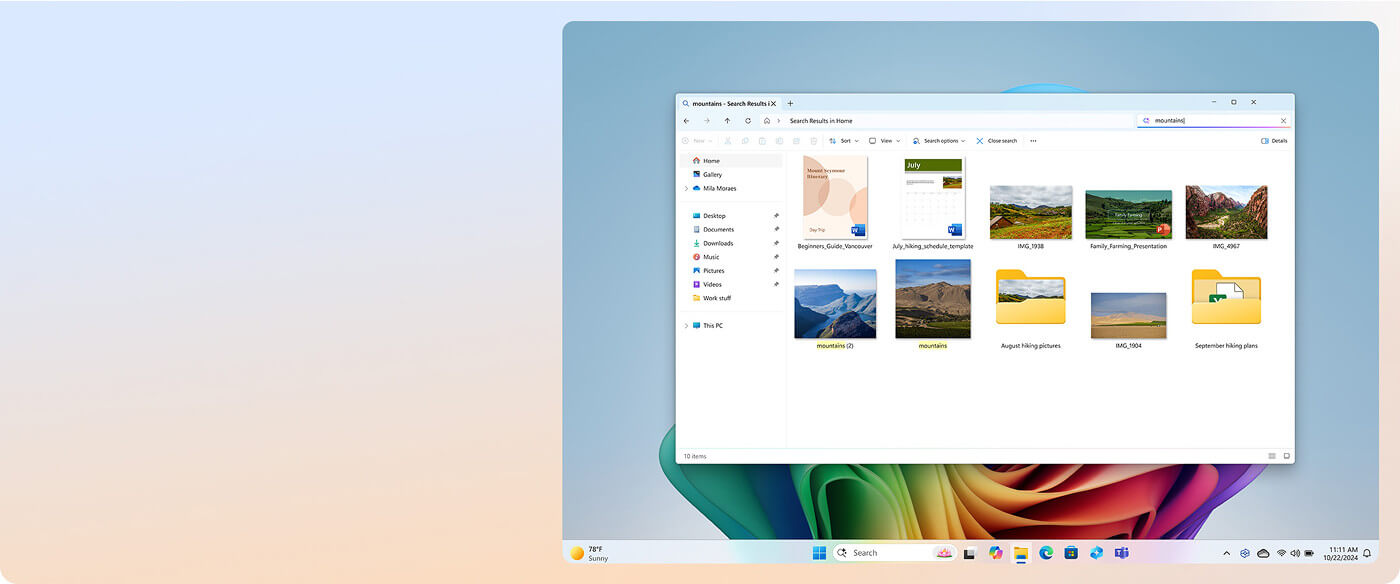The height and width of the screenshot is (584, 1400).
Task: Click OneDrive cloud tray icon
Action: click(1263, 553)
